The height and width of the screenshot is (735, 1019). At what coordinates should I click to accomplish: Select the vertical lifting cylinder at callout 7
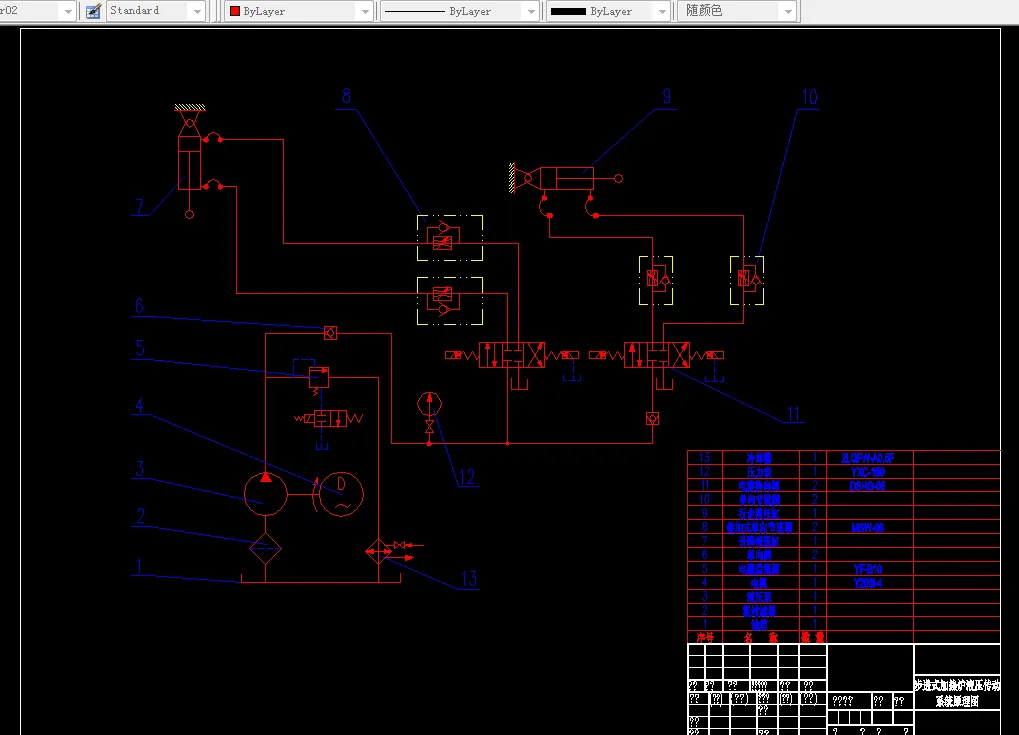click(189, 161)
